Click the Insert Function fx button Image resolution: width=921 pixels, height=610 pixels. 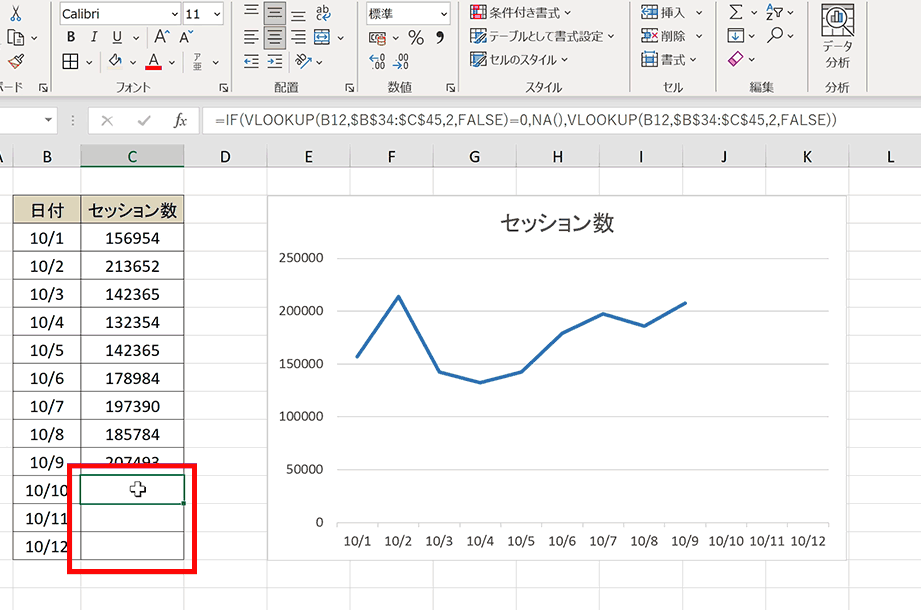(x=180, y=121)
